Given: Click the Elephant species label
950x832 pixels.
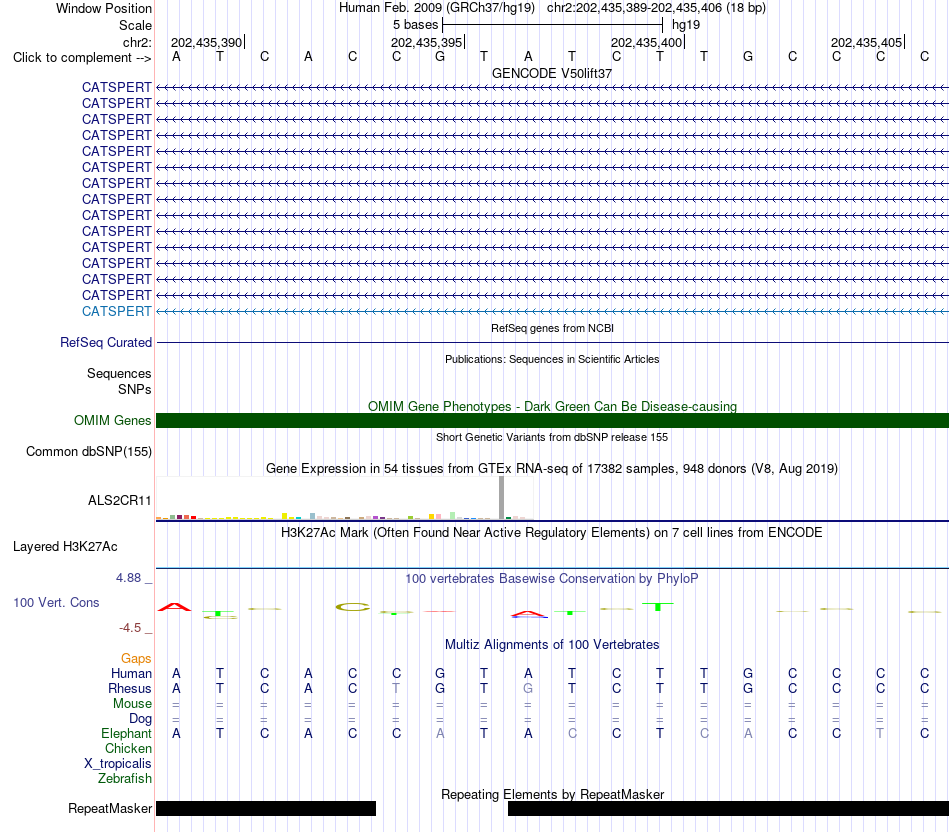Looking at the screenshot, I should [127, 734].
